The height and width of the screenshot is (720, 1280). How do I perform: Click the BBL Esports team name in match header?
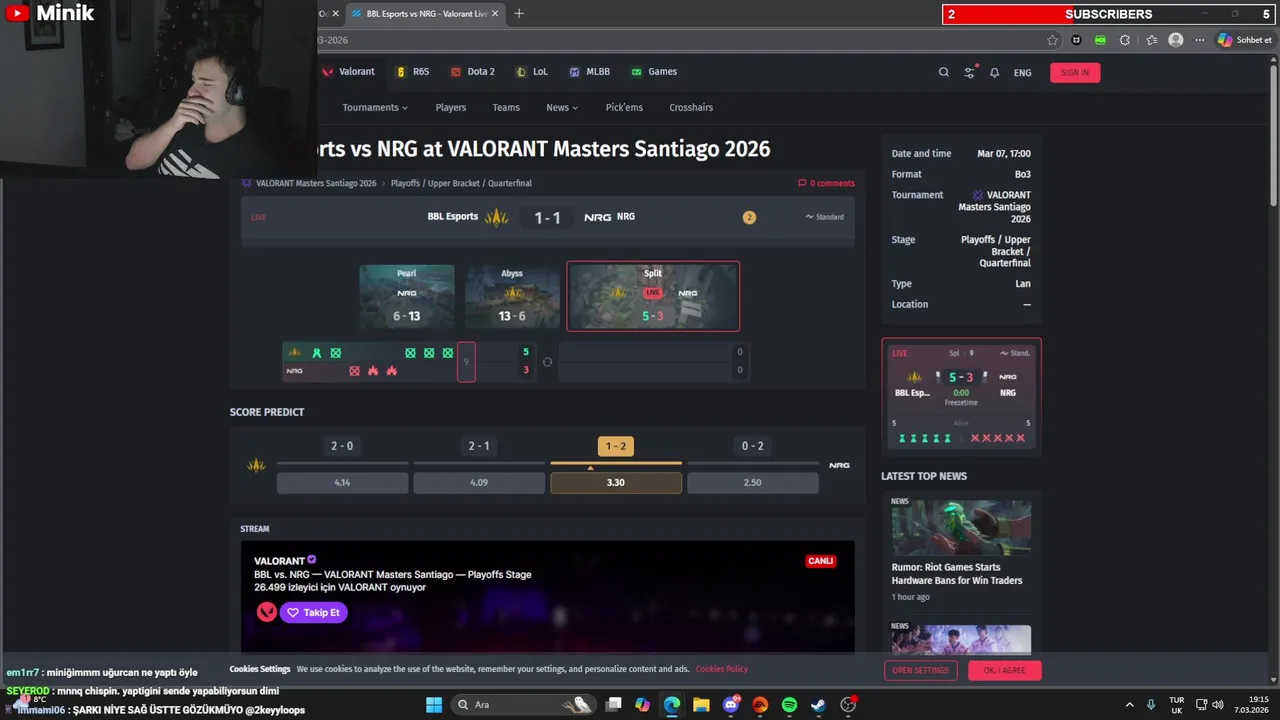coord(453,217)
